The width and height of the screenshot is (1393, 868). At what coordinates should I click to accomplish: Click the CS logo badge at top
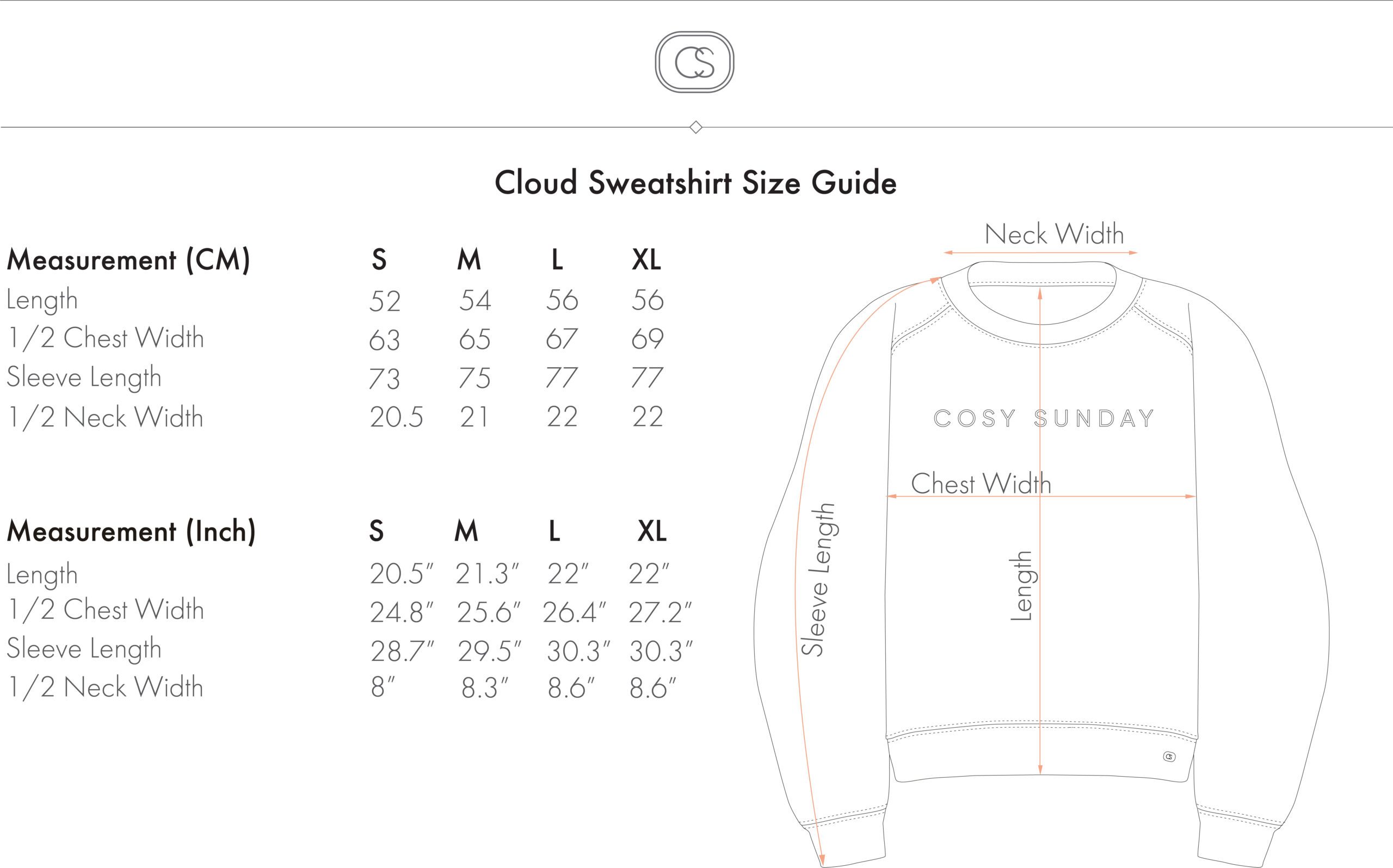[x=694, y=62]
